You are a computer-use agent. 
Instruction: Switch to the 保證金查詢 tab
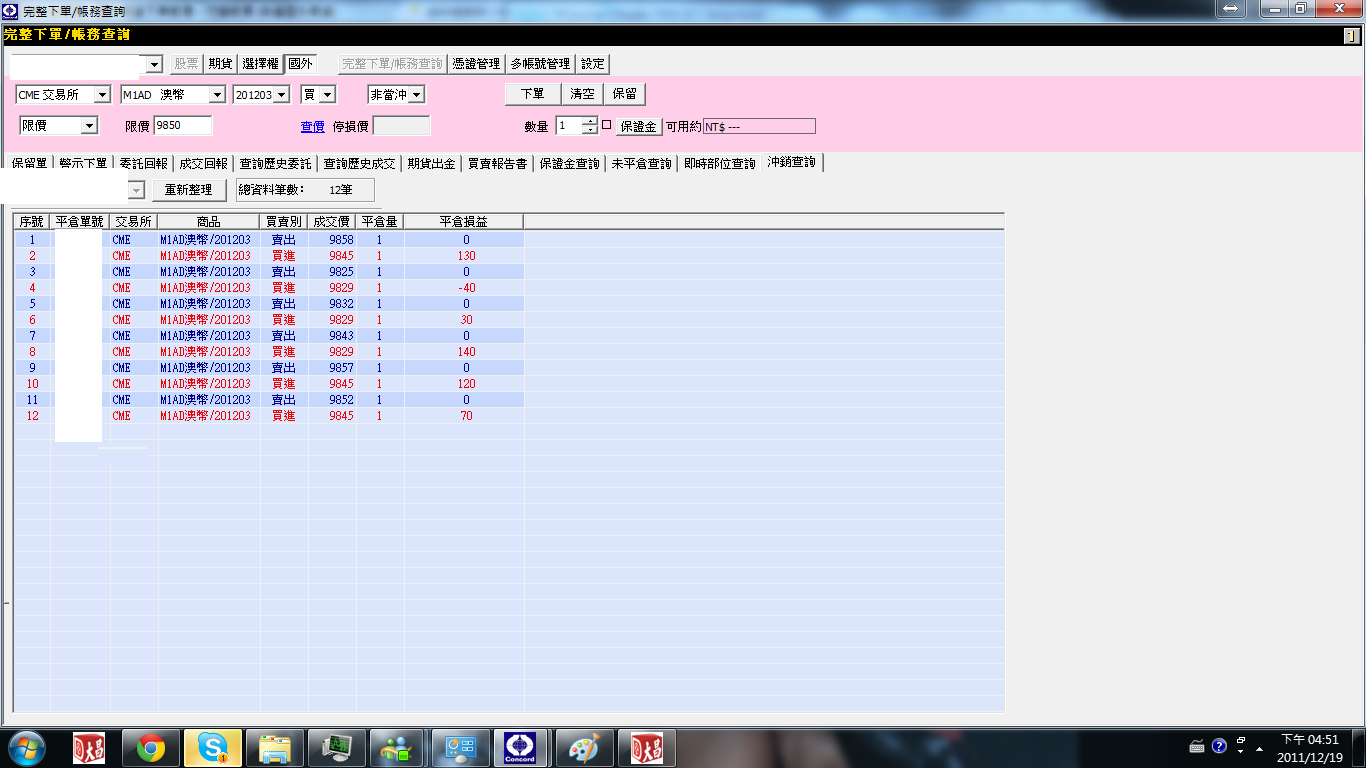[x=569, y=163]
